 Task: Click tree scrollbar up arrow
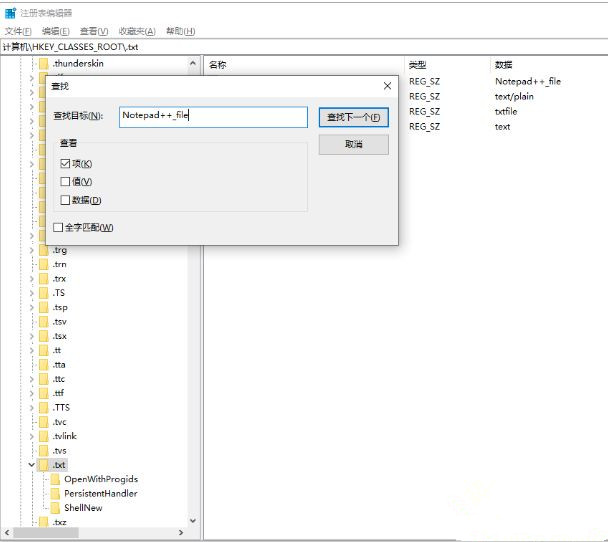point(193,62)
